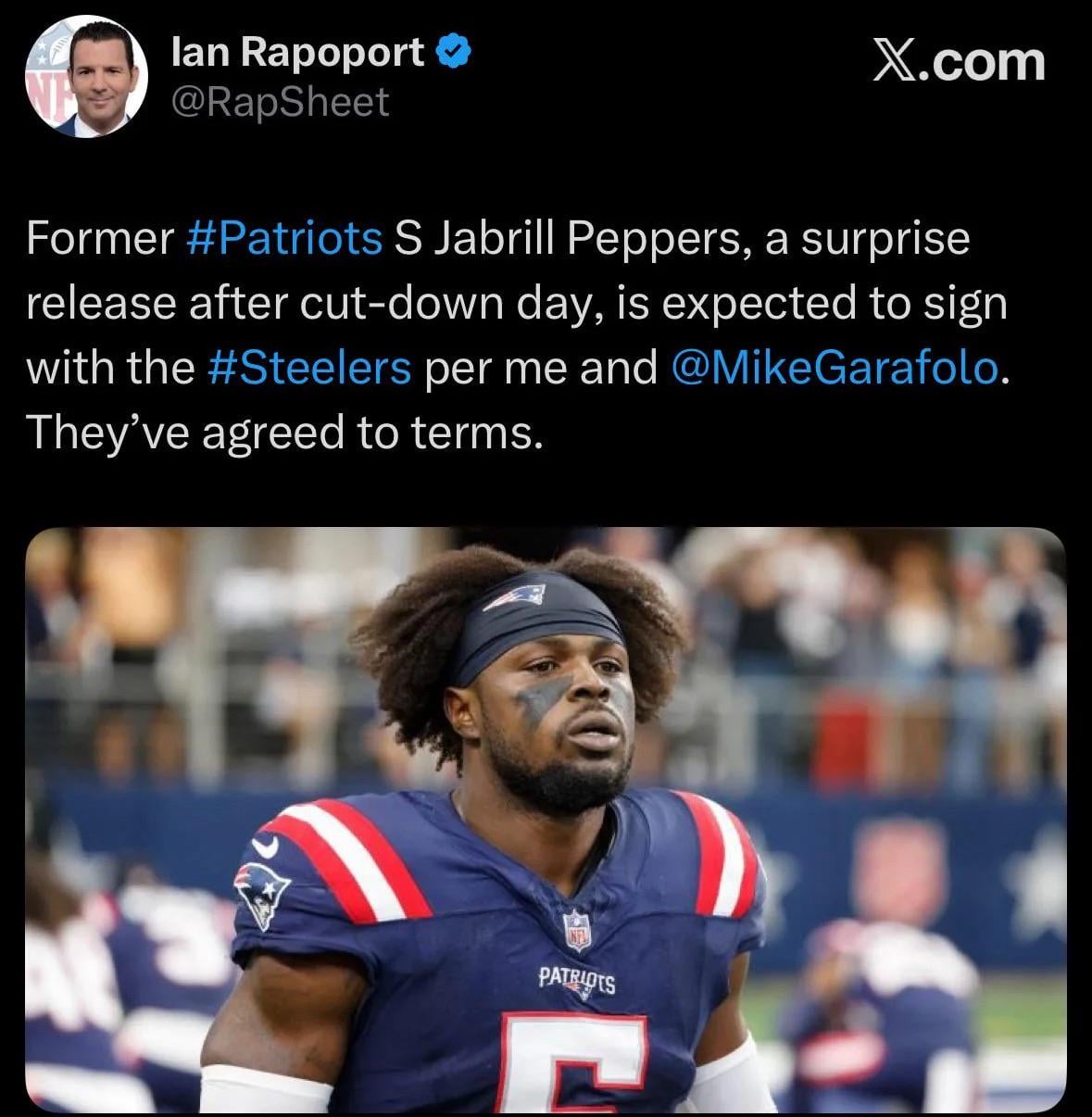Follow the #Patriots hashtag
The height and width of the screenshot is (1117, 1092).
(284, 238)
